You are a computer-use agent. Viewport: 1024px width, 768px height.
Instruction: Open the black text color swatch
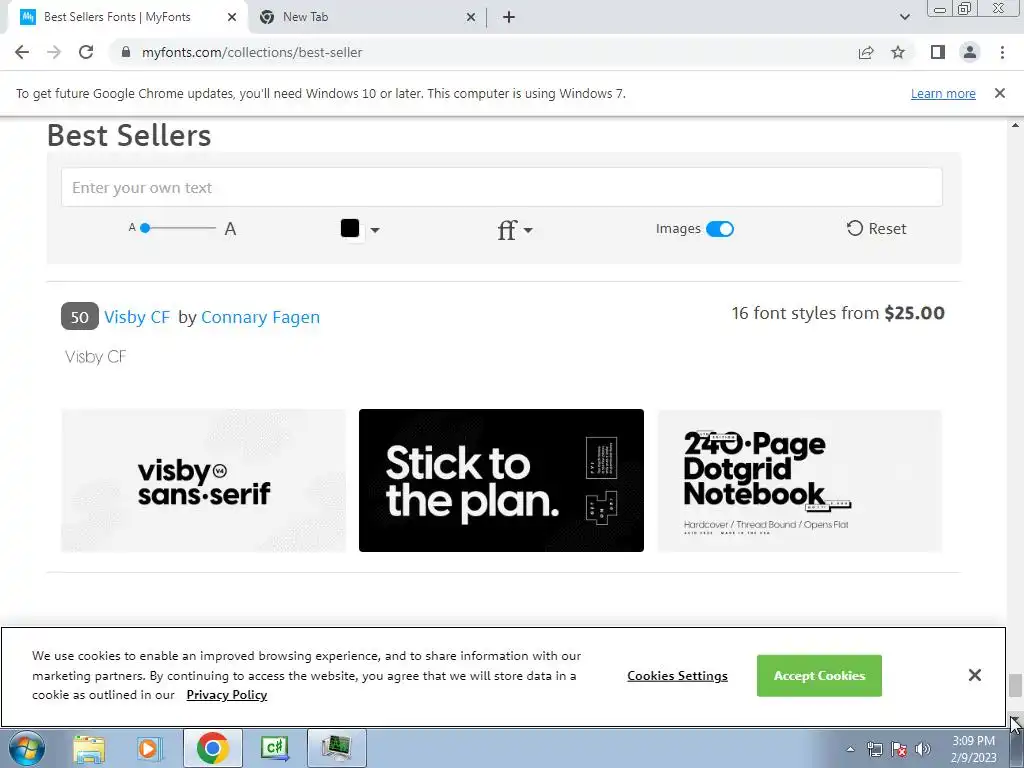(x=350, y=228)
